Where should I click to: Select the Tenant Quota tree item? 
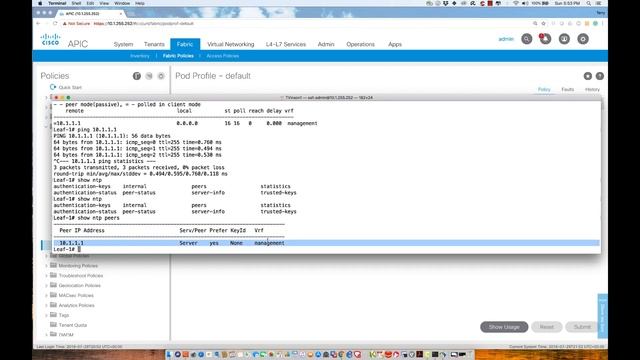point(73,325)
